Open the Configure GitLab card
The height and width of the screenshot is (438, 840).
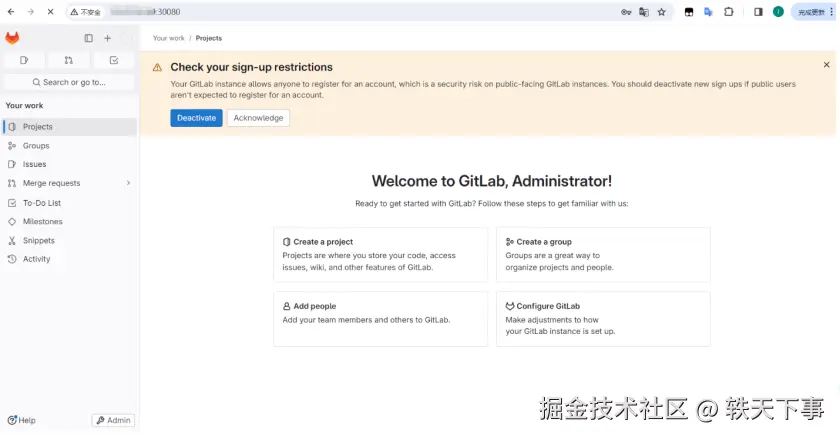coord(603,319)
